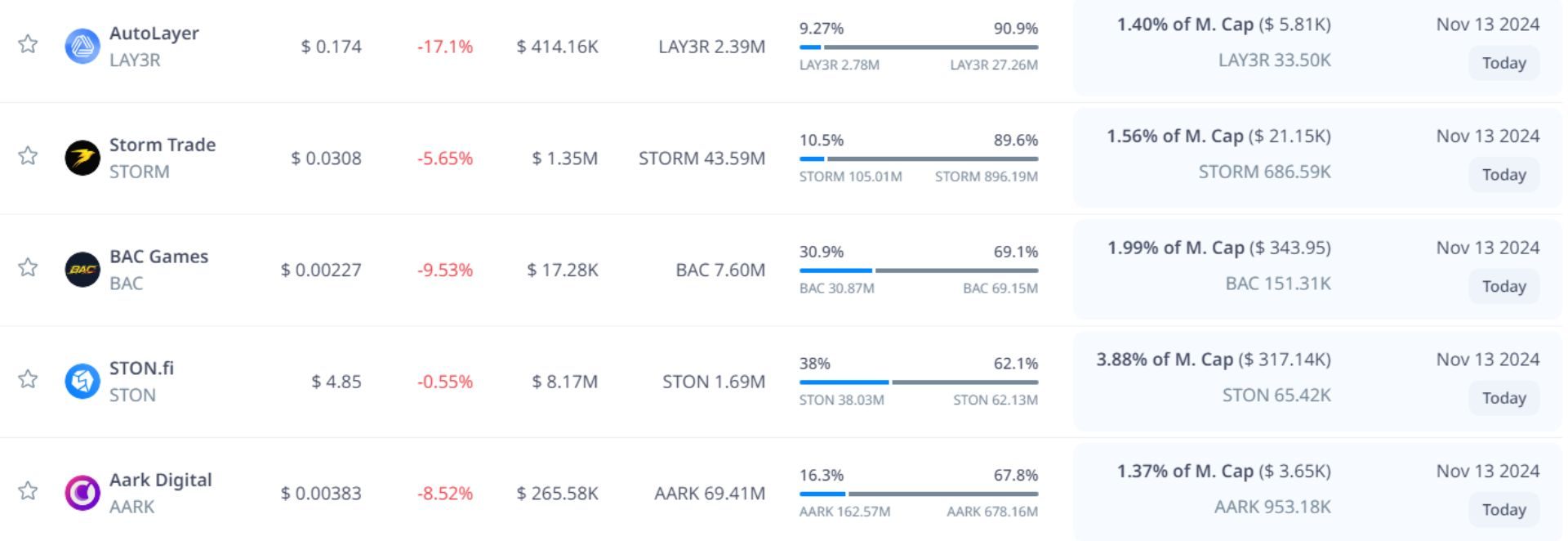Add STON.fi to watchlist via star
1568x541 pixels.
[x=29, y=379]
